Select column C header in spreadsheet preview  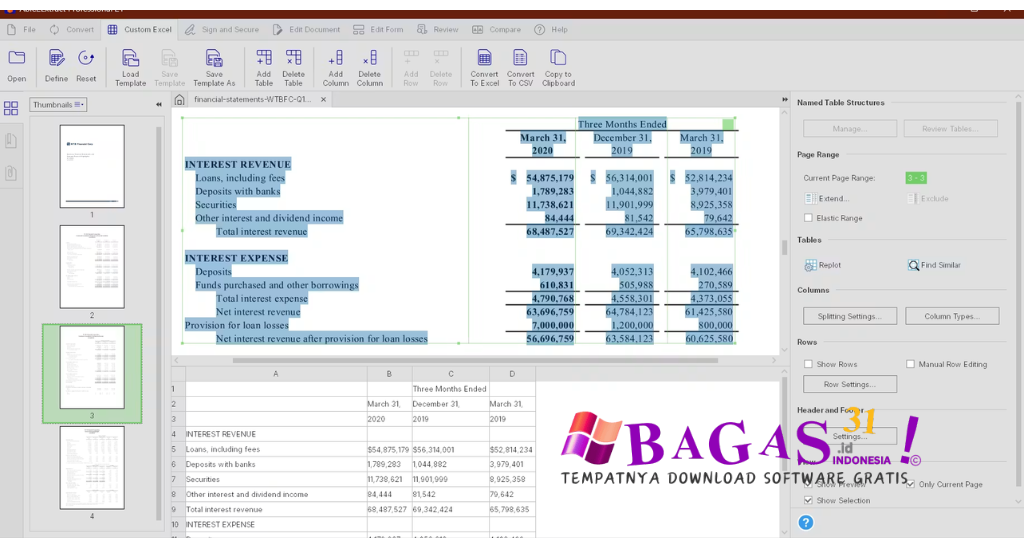tap(451, 374)
